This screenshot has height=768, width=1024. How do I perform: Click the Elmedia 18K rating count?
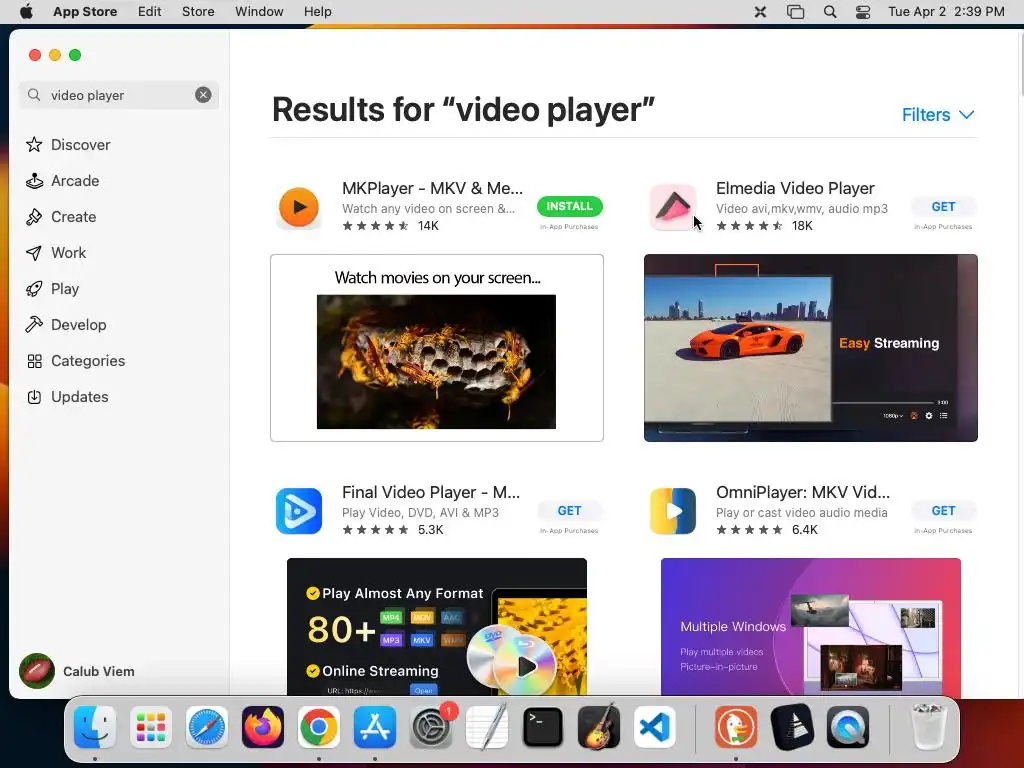(x=802, y=226)
